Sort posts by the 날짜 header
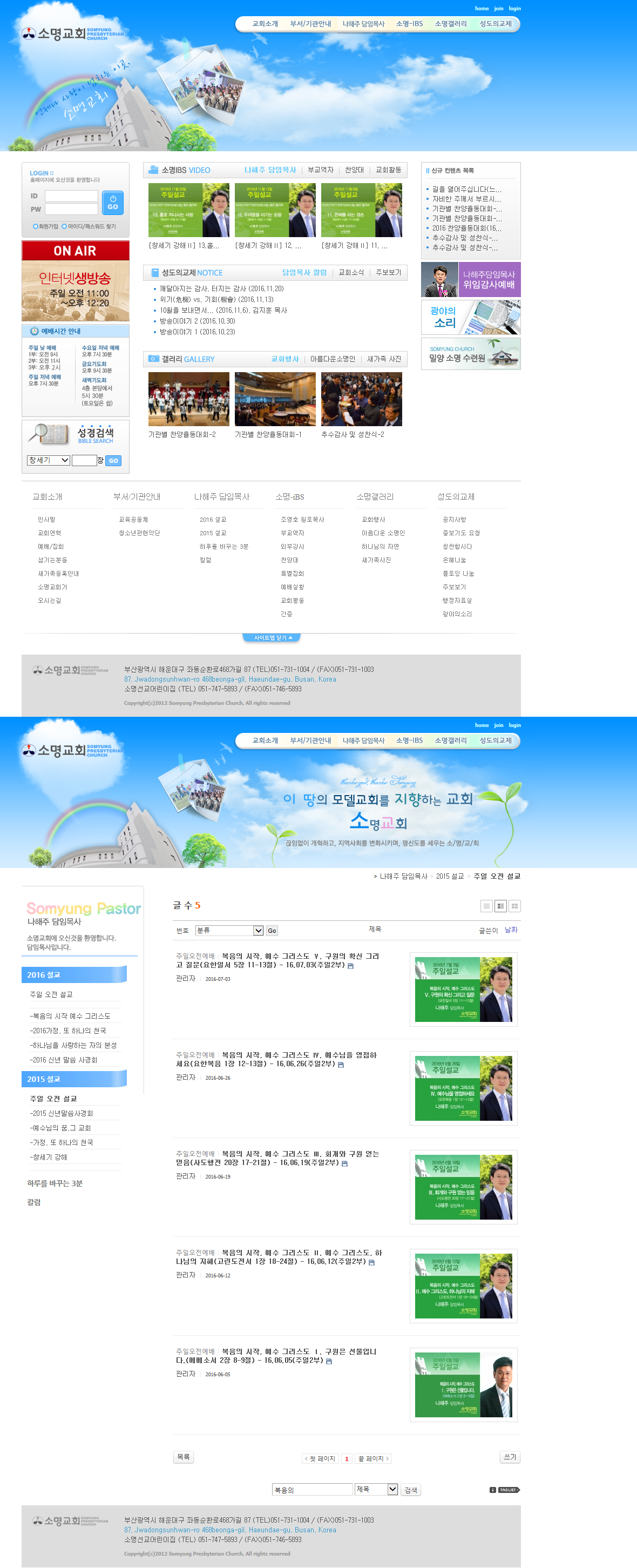 (511, 930)
